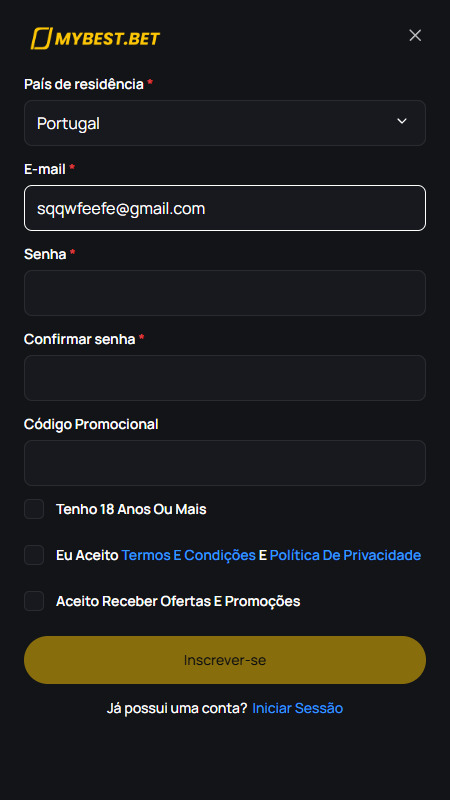
Task: Open the Termos E Condições link
Action: 188,555
